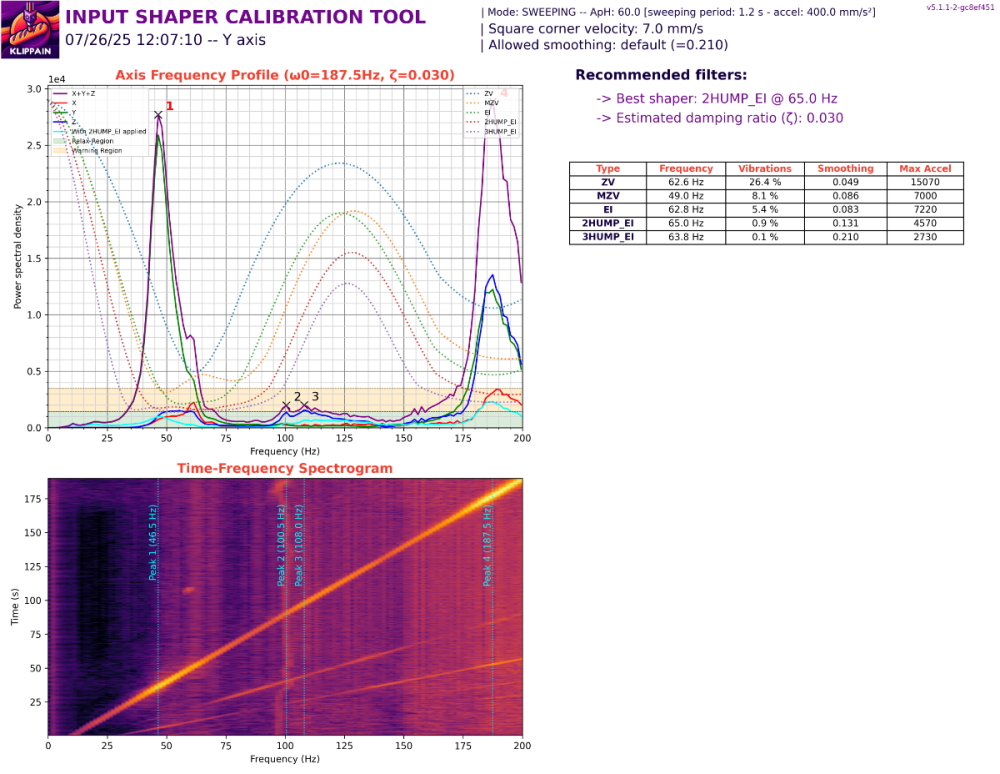The image size is (1000, 774).
Task: Click the '5.4 %' vibrations cell
Action: (765, 209)
